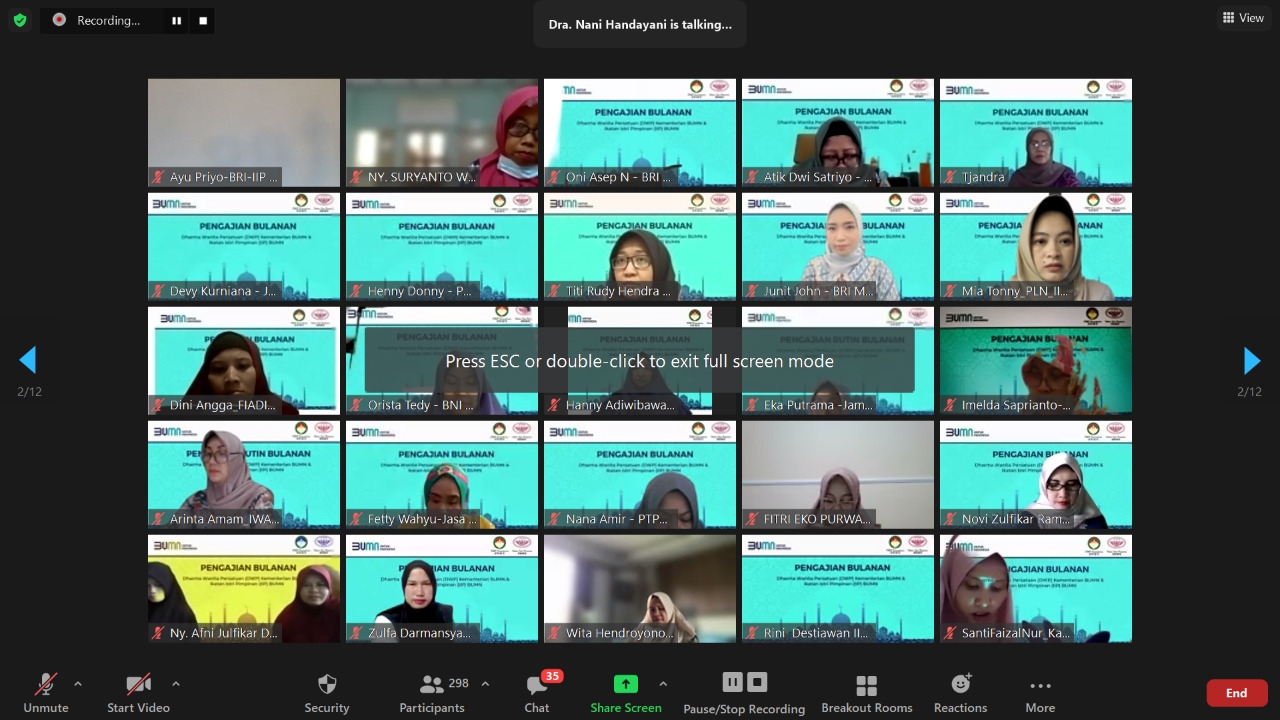Screen dimensions: 1280x720
Task: Unmute the microphone
Action: (46, 685)
